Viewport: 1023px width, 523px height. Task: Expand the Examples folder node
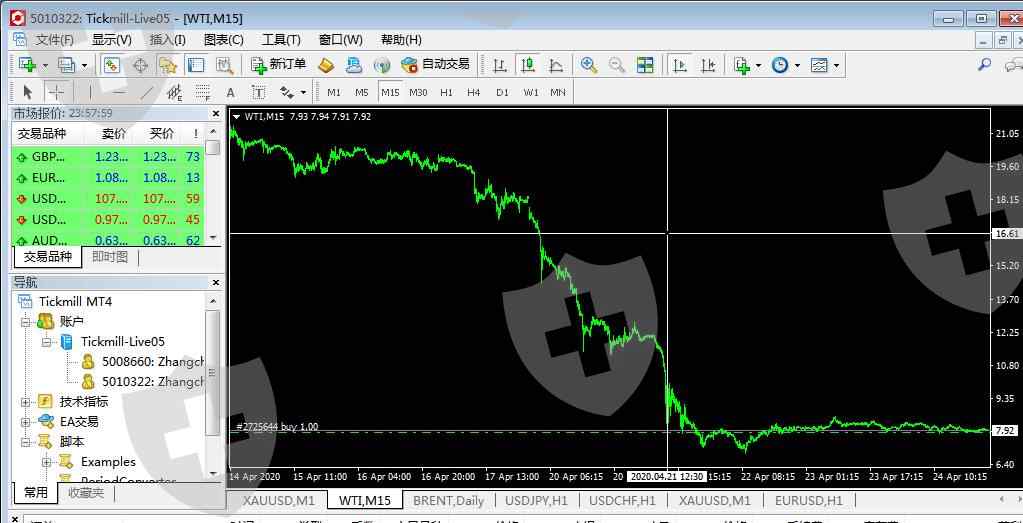[x=47, y=462]
